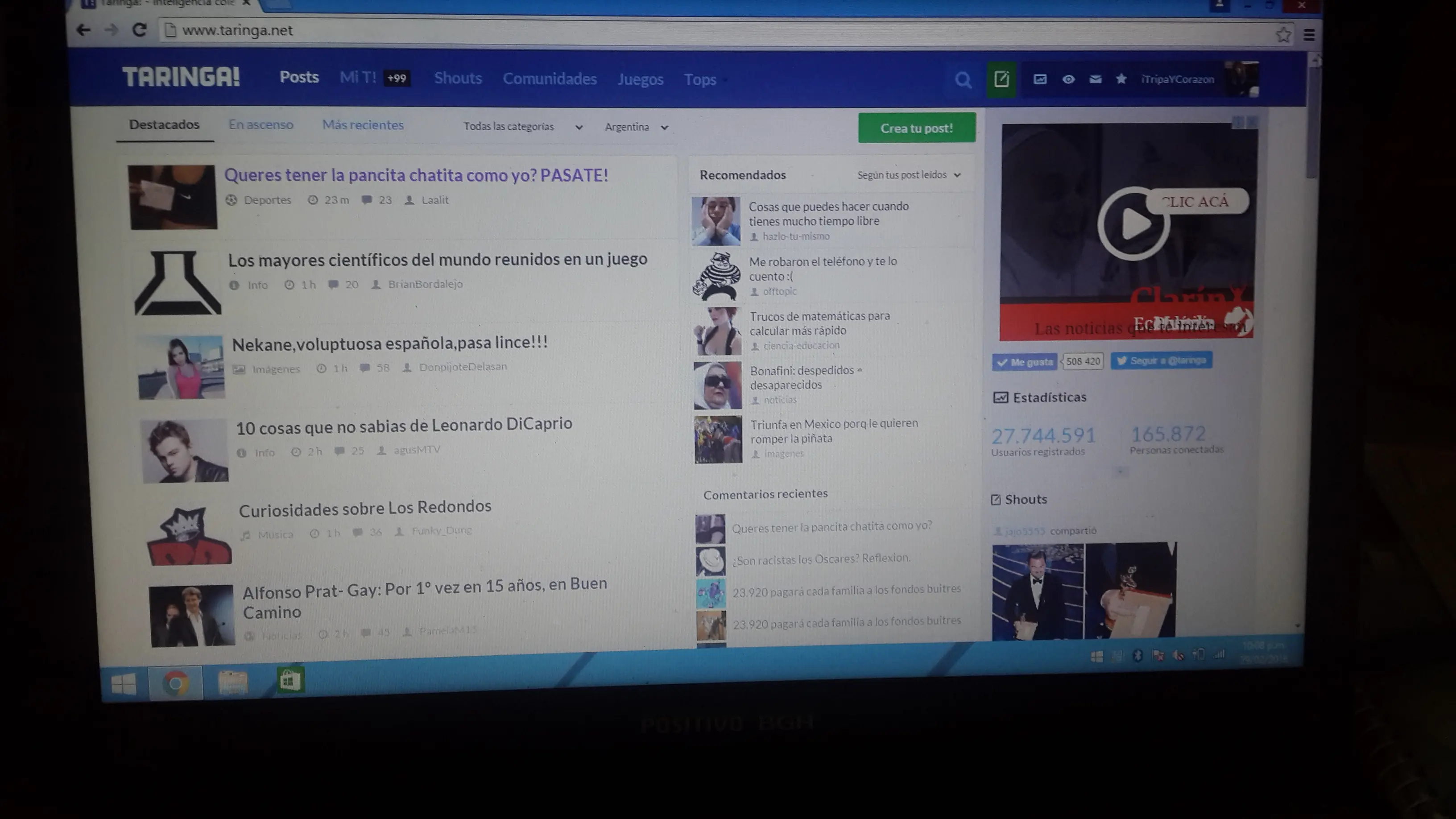
Task: Open post Los mayores científicos del mundo
Action: click(x=438, y=260)
